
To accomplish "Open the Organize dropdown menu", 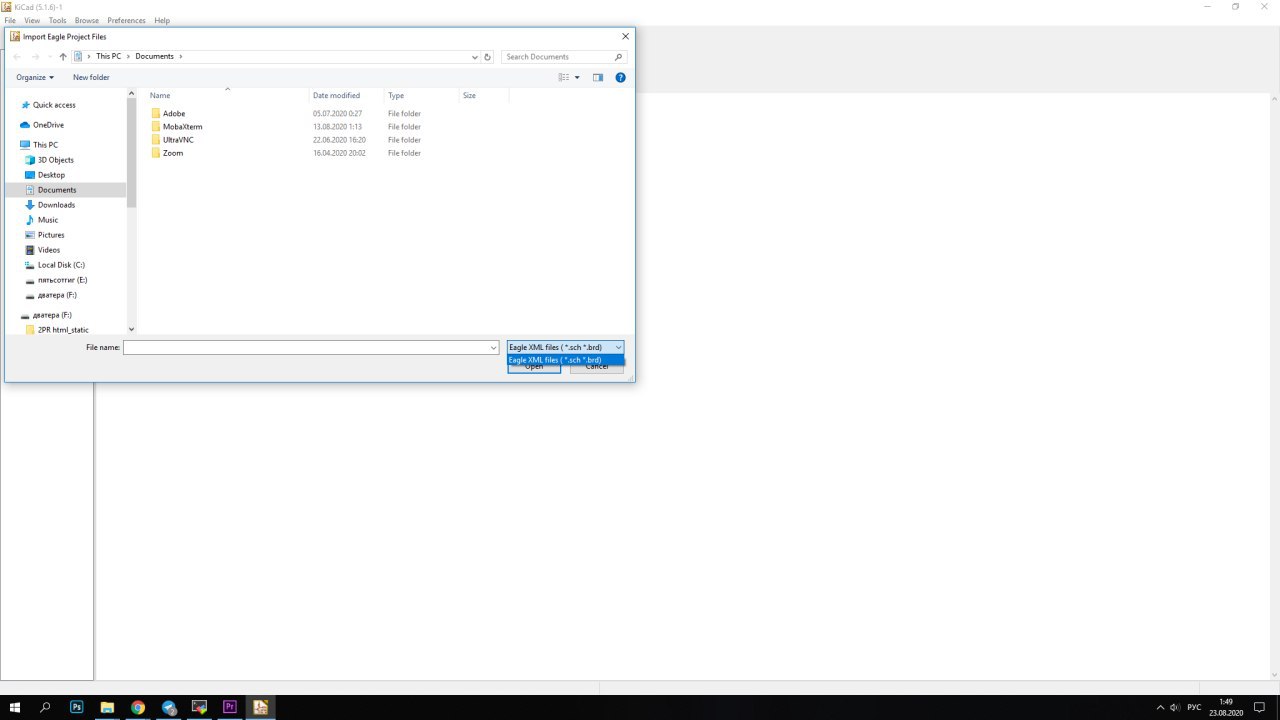I will pyautogui.click(x=35, y=77).
